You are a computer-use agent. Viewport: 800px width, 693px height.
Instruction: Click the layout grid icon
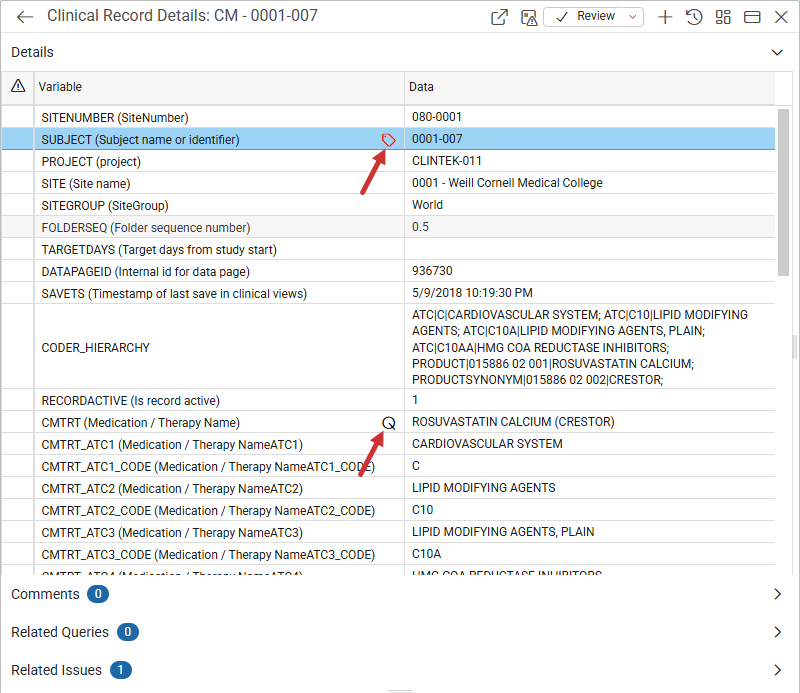click(723, 17)
